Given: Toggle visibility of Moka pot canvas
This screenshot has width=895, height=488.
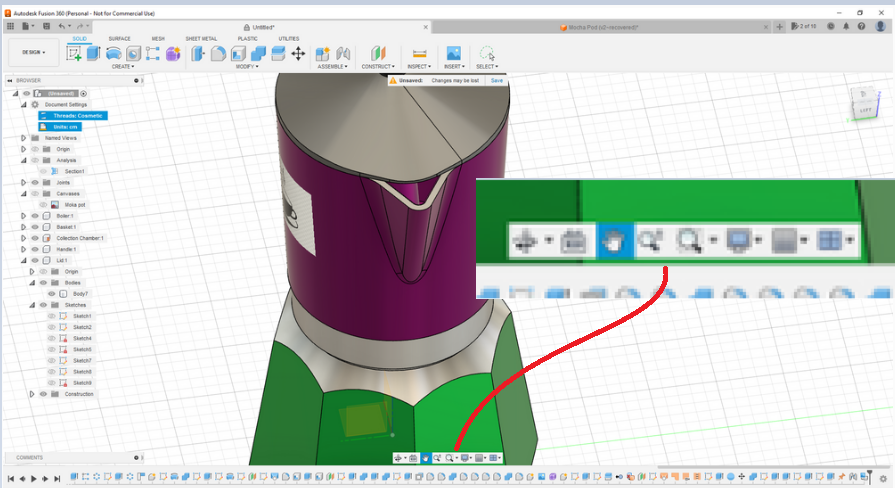Looking at the screenshot, I should tap(43, 204).
